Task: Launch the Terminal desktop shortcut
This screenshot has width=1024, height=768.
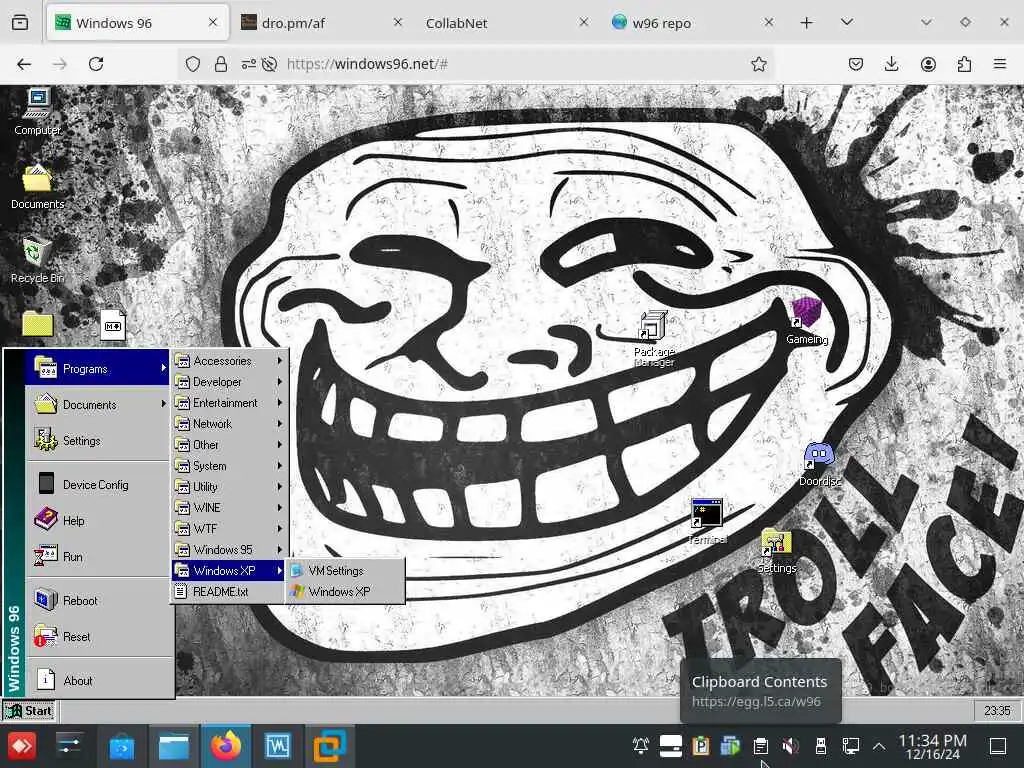Action: point(707,521)
